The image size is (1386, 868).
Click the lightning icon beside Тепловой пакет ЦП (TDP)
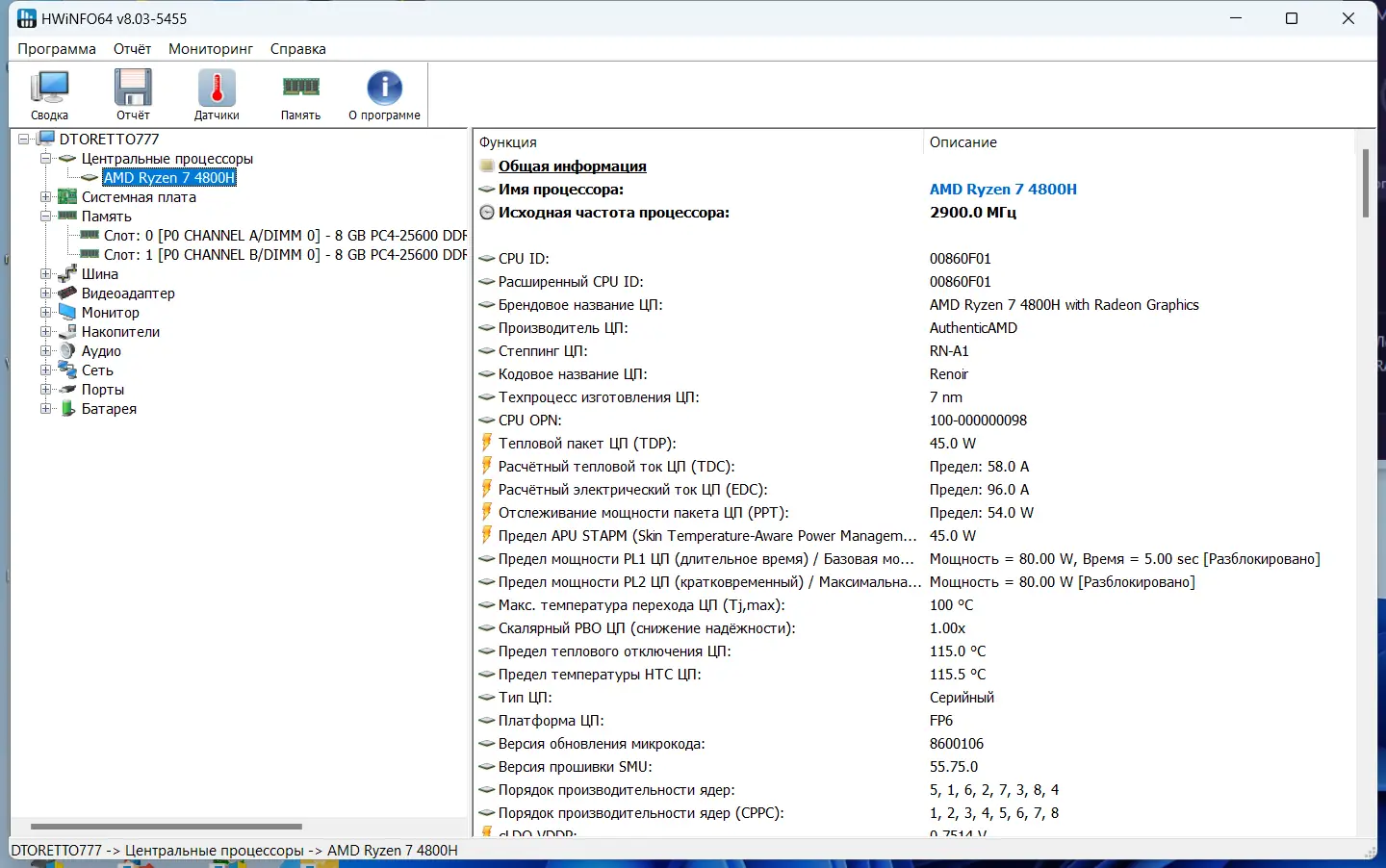[487, 443]
